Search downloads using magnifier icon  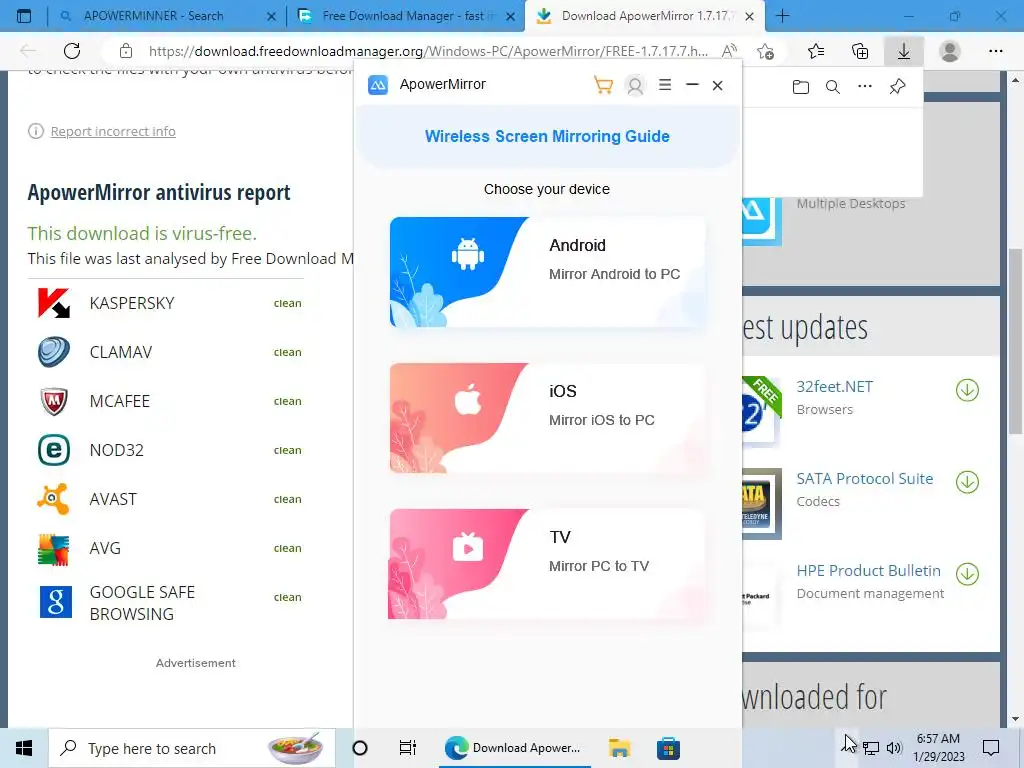tap(833, 87)
